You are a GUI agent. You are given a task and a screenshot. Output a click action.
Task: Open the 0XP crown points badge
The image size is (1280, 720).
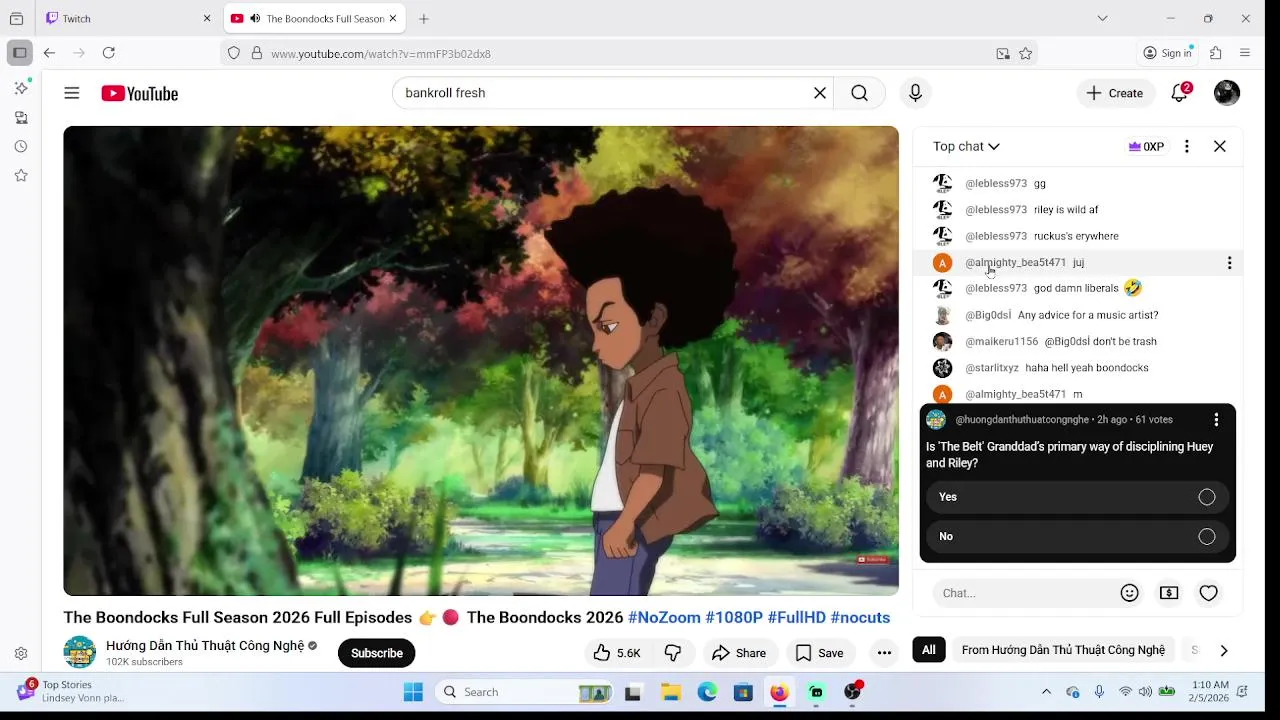pyautogui.click(x=1146, y=146)
